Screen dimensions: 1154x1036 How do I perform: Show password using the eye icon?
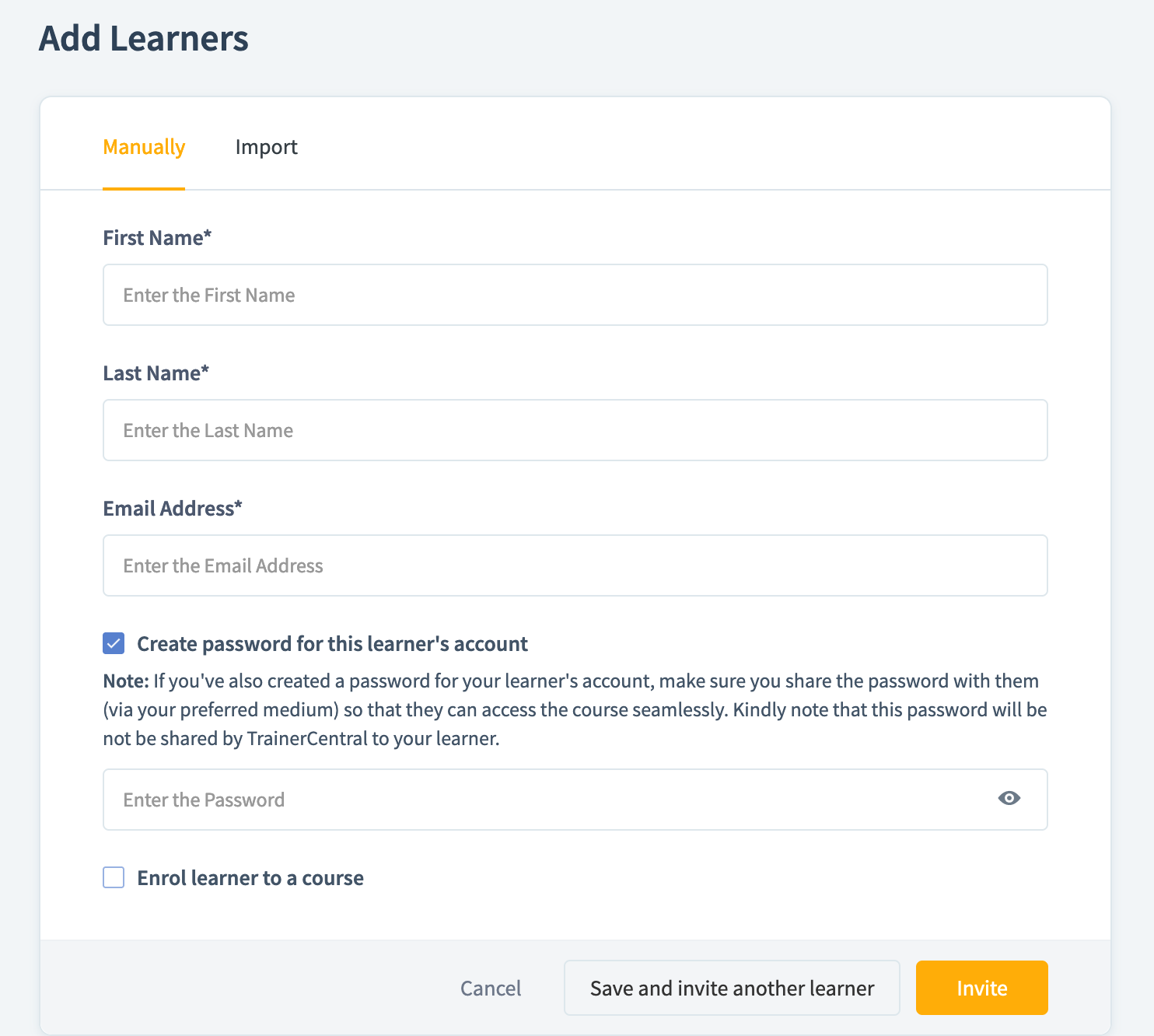pyautogui.click(x=1009, y=799)
